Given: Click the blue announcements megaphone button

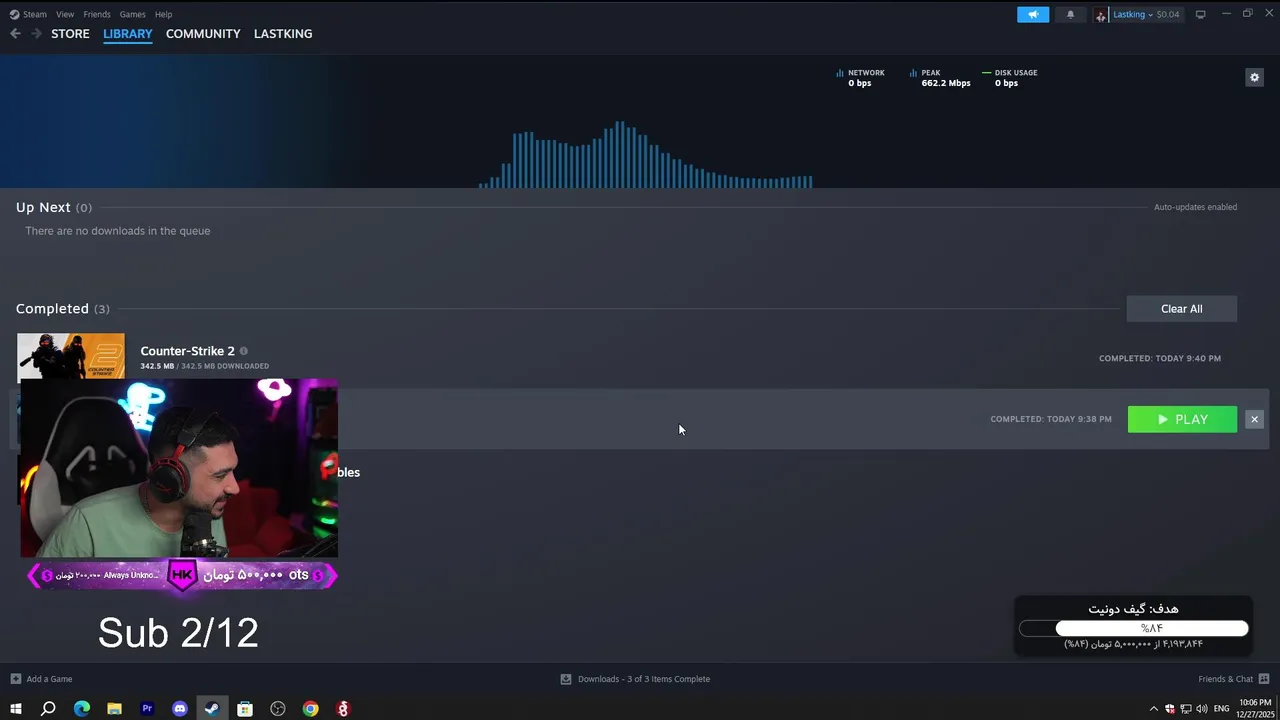Looking at the screenshot, I should [1033, 14].
